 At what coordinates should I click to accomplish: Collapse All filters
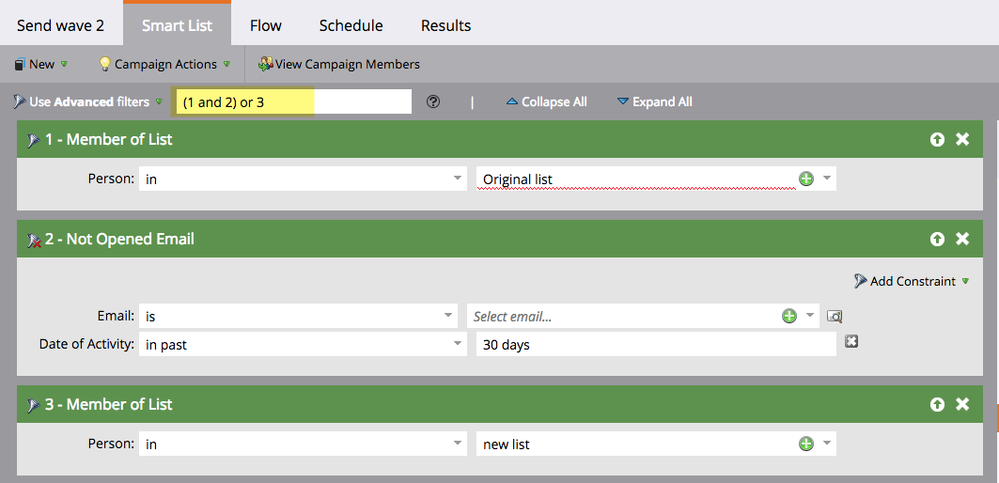tap(546, 102)
